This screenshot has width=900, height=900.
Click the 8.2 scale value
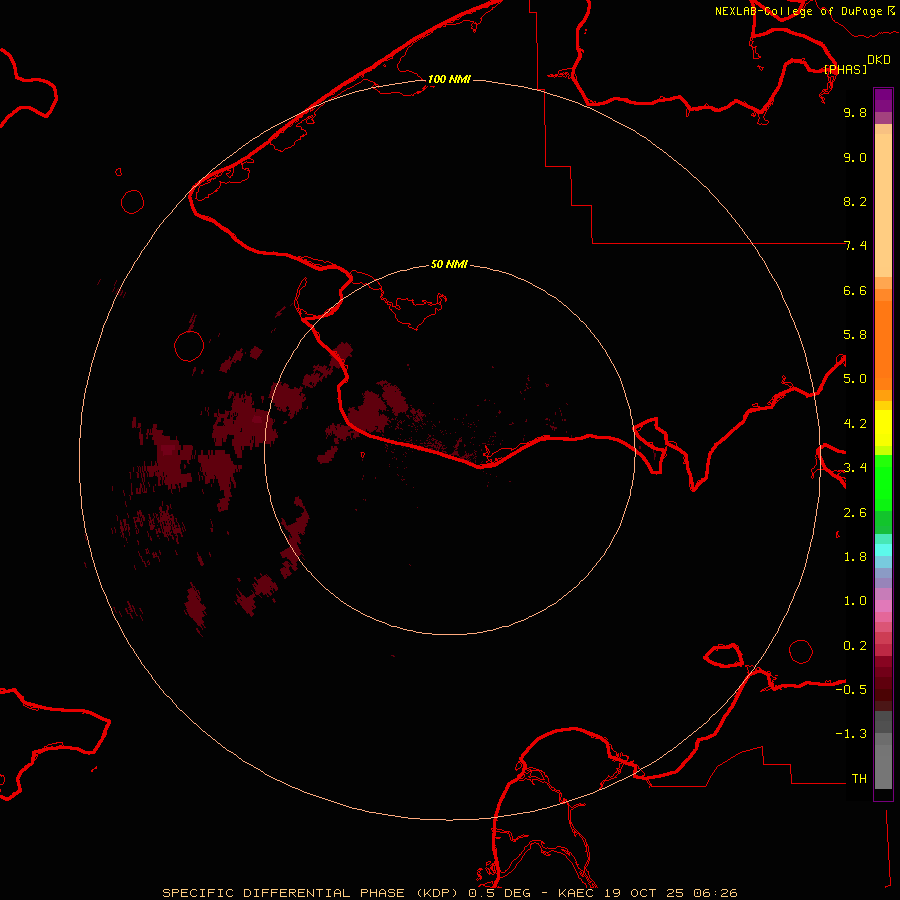855,201
